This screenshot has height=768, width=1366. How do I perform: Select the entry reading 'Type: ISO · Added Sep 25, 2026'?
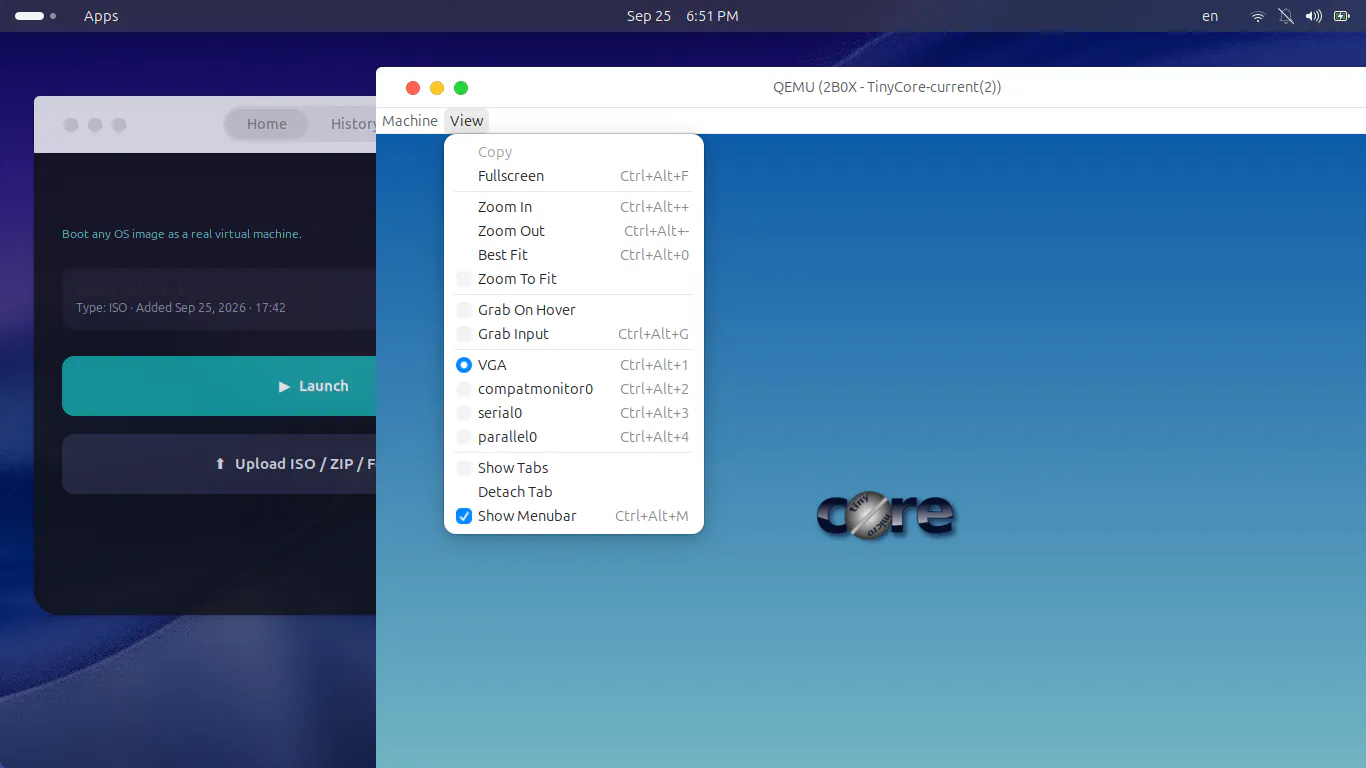[x=219, y=299]
